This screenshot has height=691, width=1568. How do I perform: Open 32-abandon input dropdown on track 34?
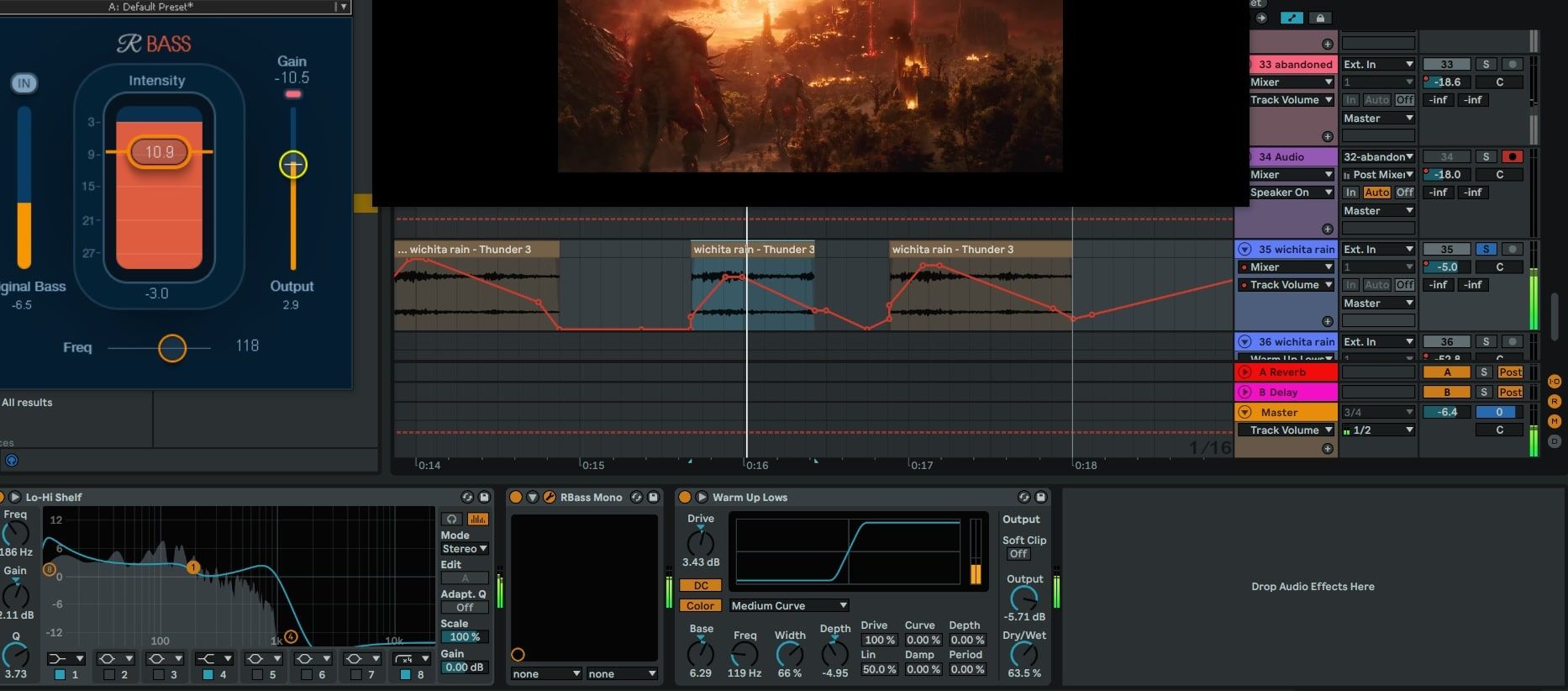click(x=1378, y=156)
